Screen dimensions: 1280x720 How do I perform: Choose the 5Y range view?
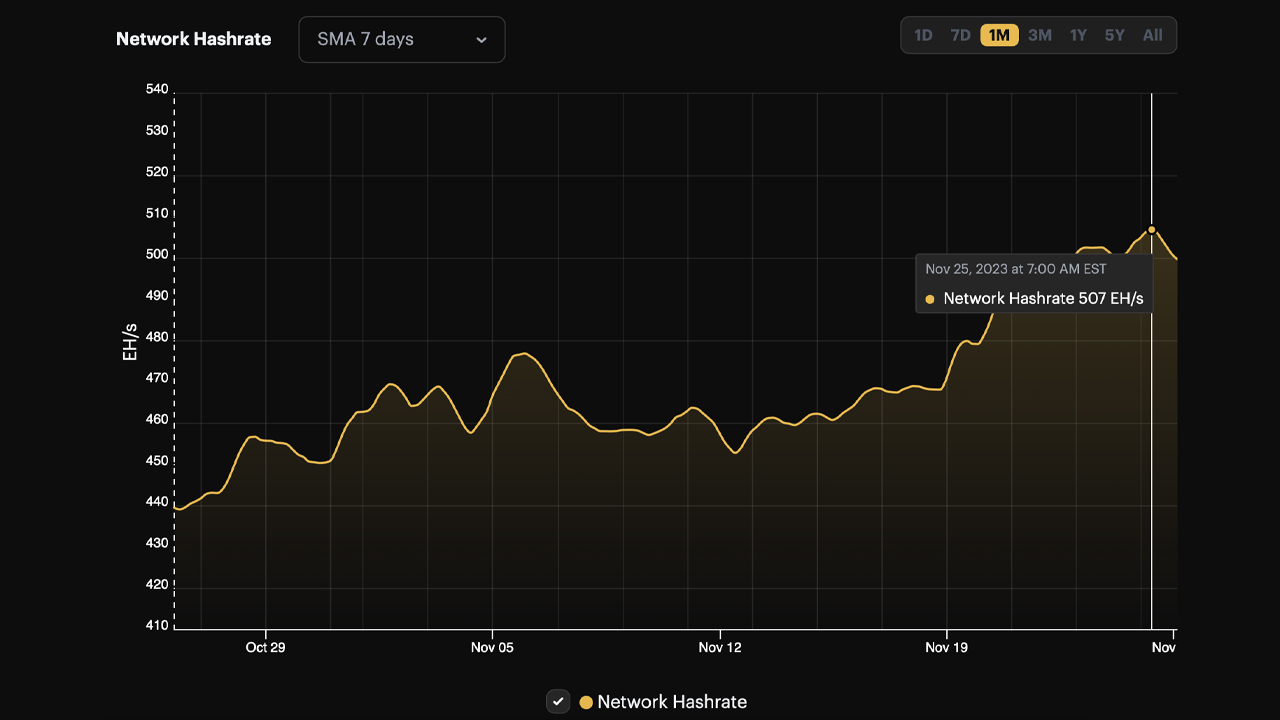pos(1114,34)
